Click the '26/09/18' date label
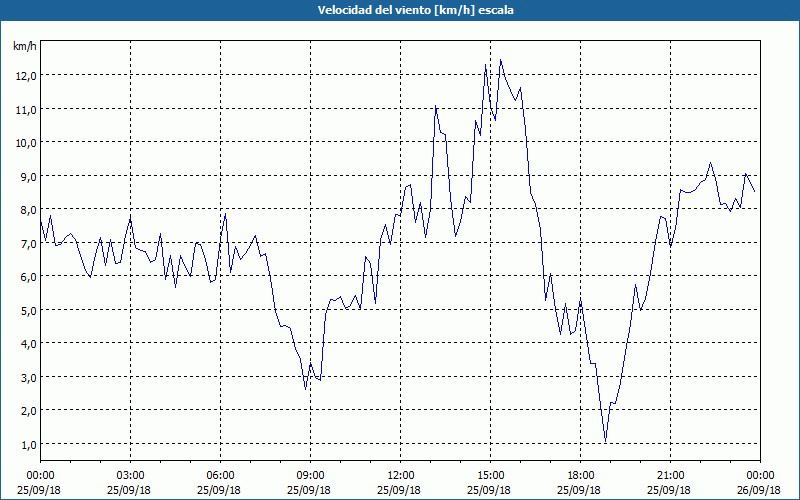Screen dimensions: 800x500 coord(759,490)
